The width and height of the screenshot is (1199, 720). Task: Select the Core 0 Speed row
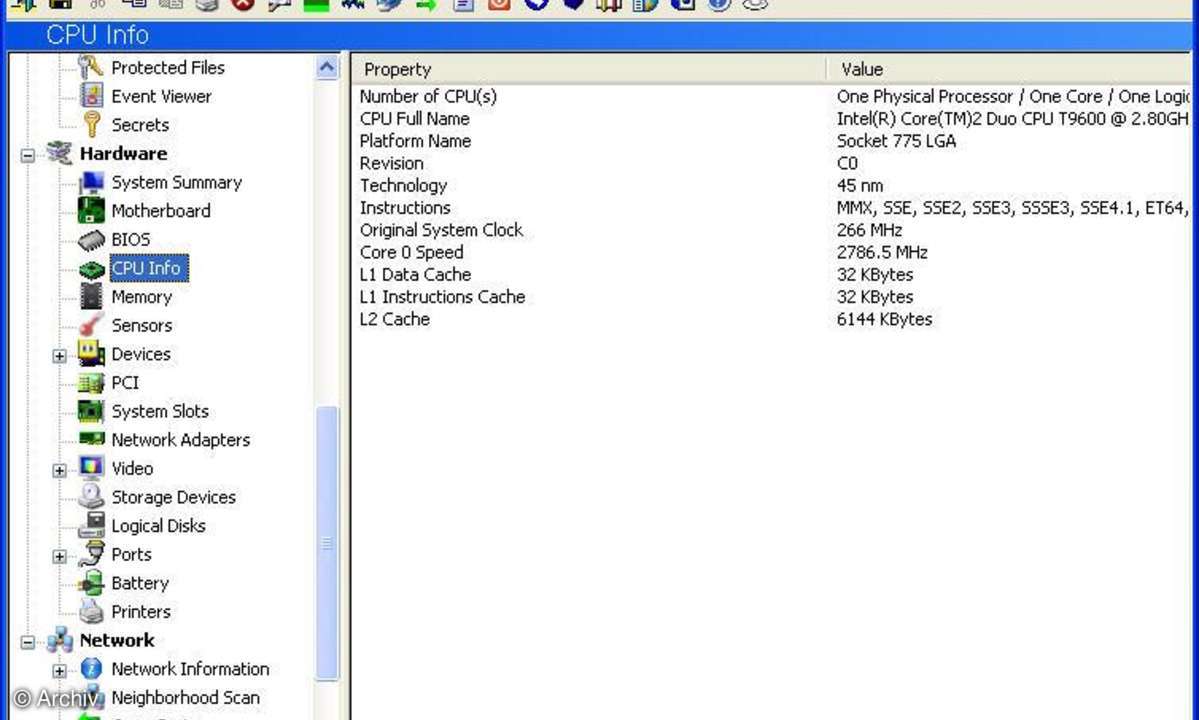772,252
